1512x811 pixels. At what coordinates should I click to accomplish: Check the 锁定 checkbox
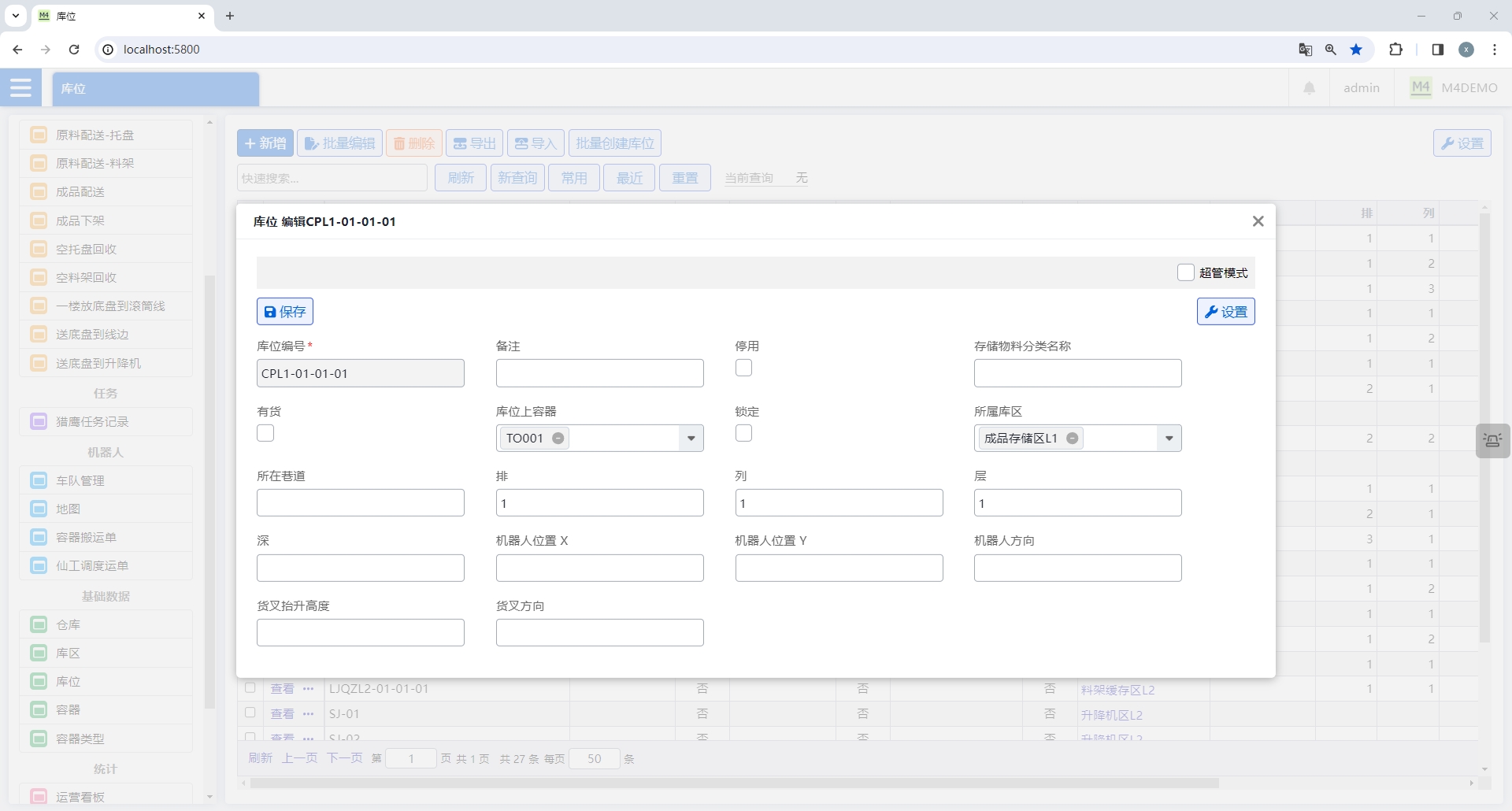[x=743, y=433]
